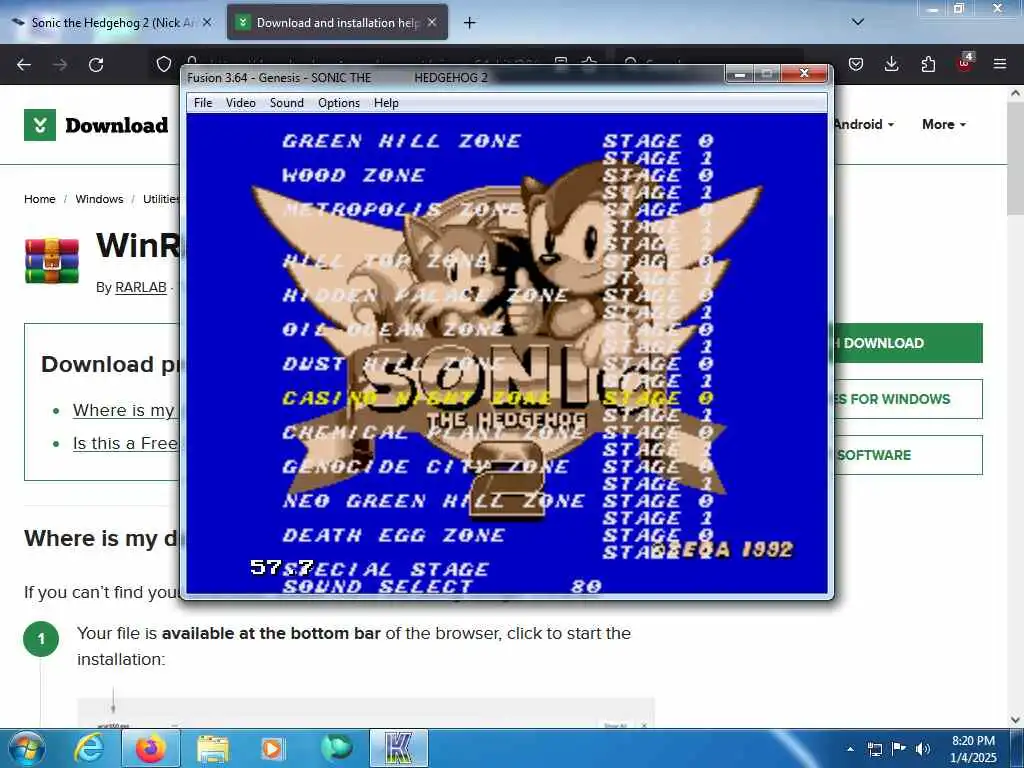
Task: Open the Firefox hamburger application menu
Action: [x=1000, y=64]
